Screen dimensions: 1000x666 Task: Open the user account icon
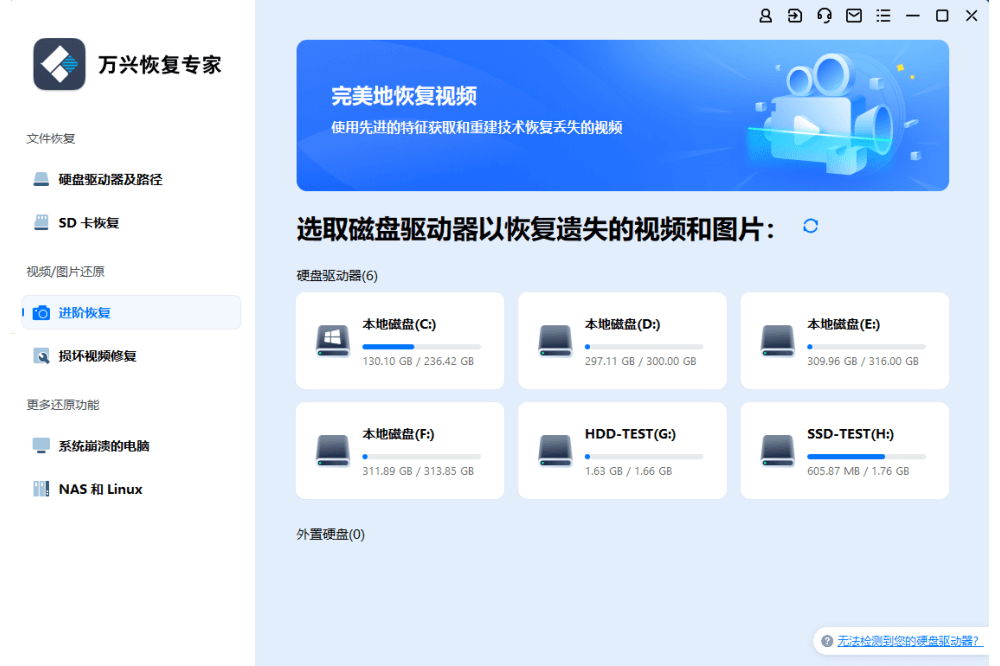point(765,16)
